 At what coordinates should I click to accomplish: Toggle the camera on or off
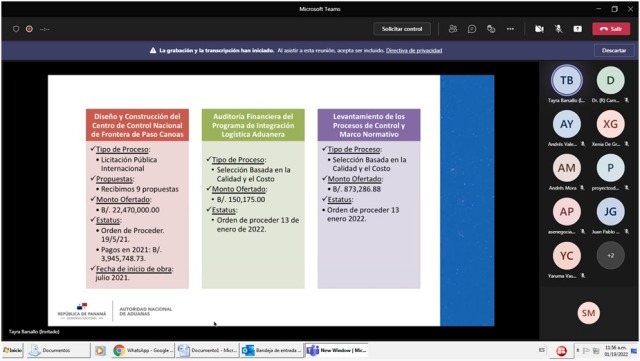(x=539, y=29)
